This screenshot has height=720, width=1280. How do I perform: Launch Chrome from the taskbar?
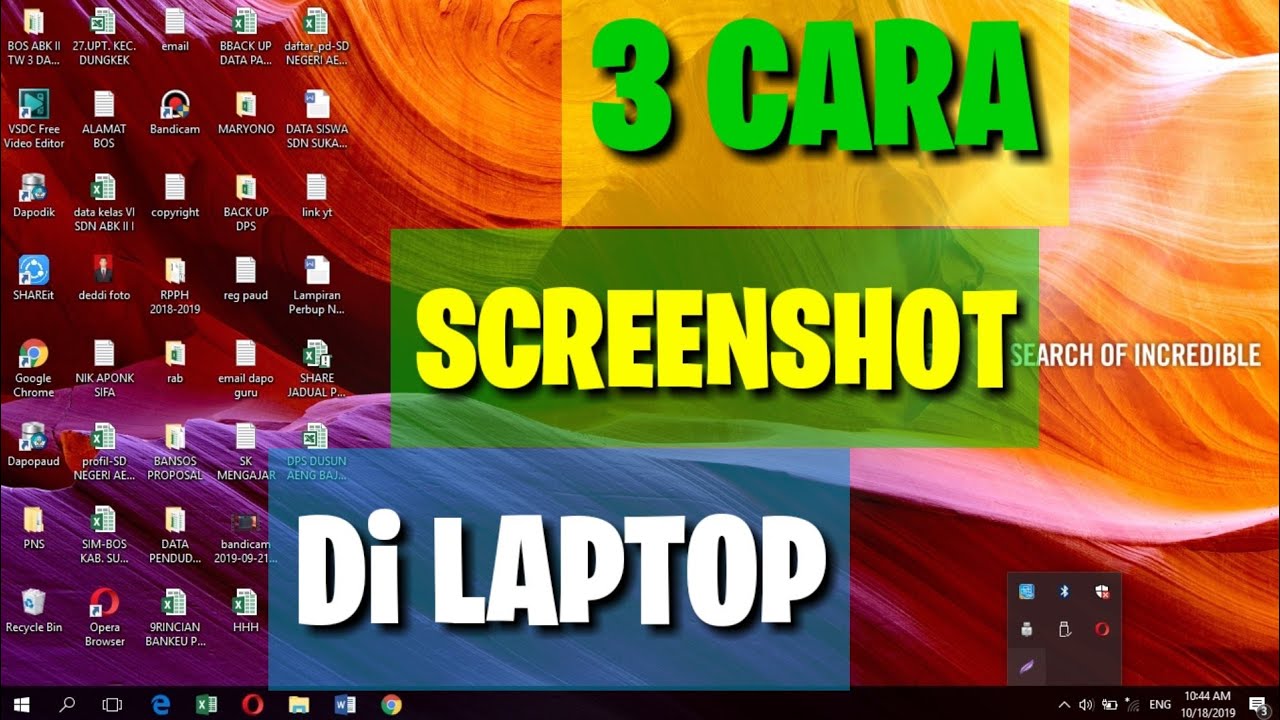(391, 704)
